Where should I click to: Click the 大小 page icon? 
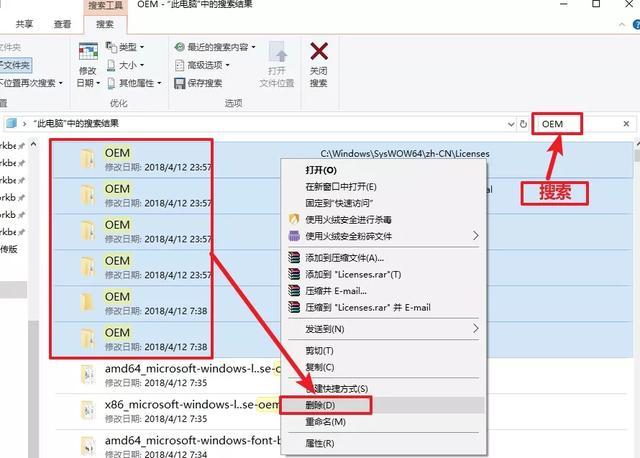coord(111,65)
